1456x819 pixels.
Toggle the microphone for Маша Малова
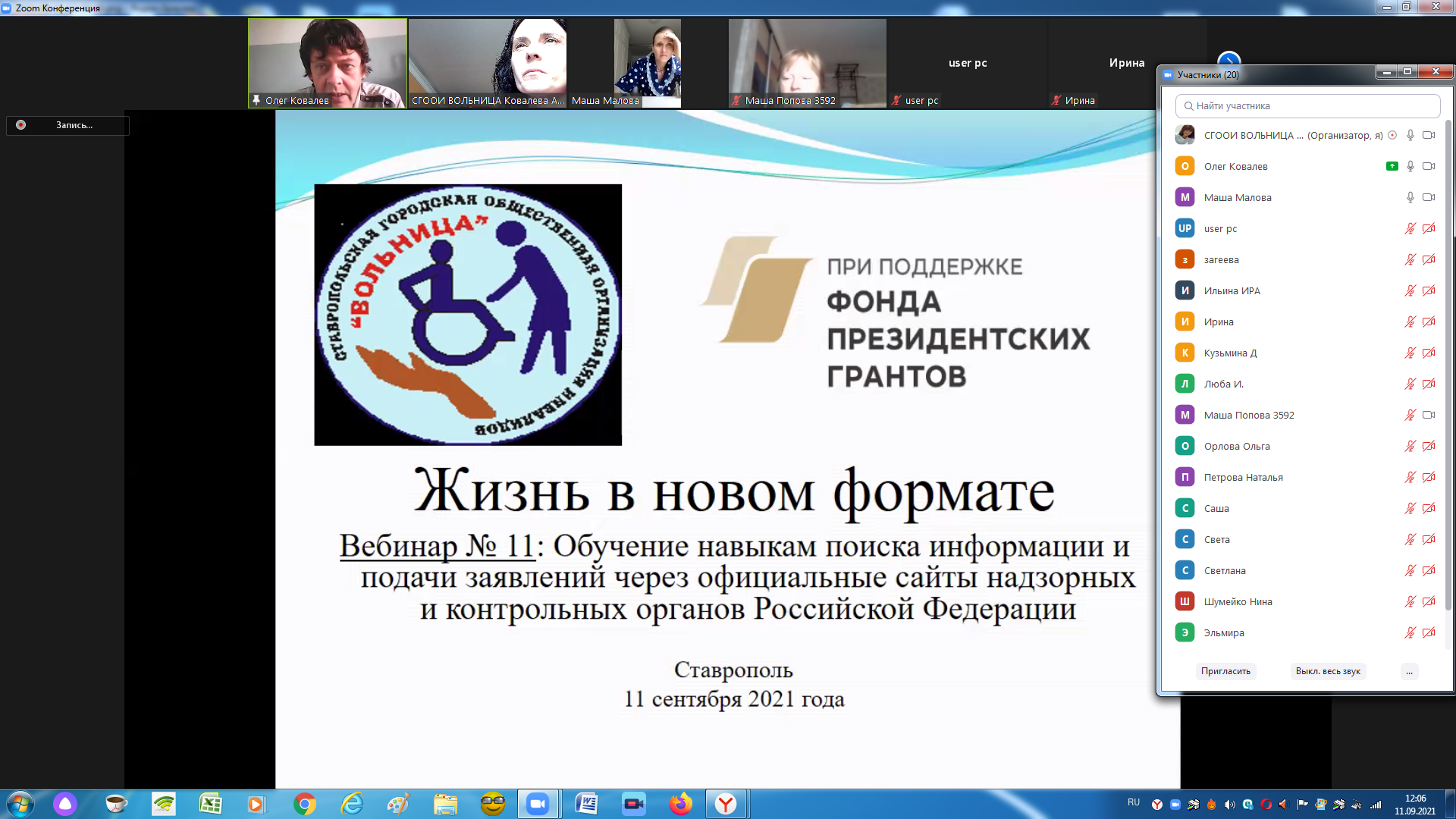coord(1410,197)
